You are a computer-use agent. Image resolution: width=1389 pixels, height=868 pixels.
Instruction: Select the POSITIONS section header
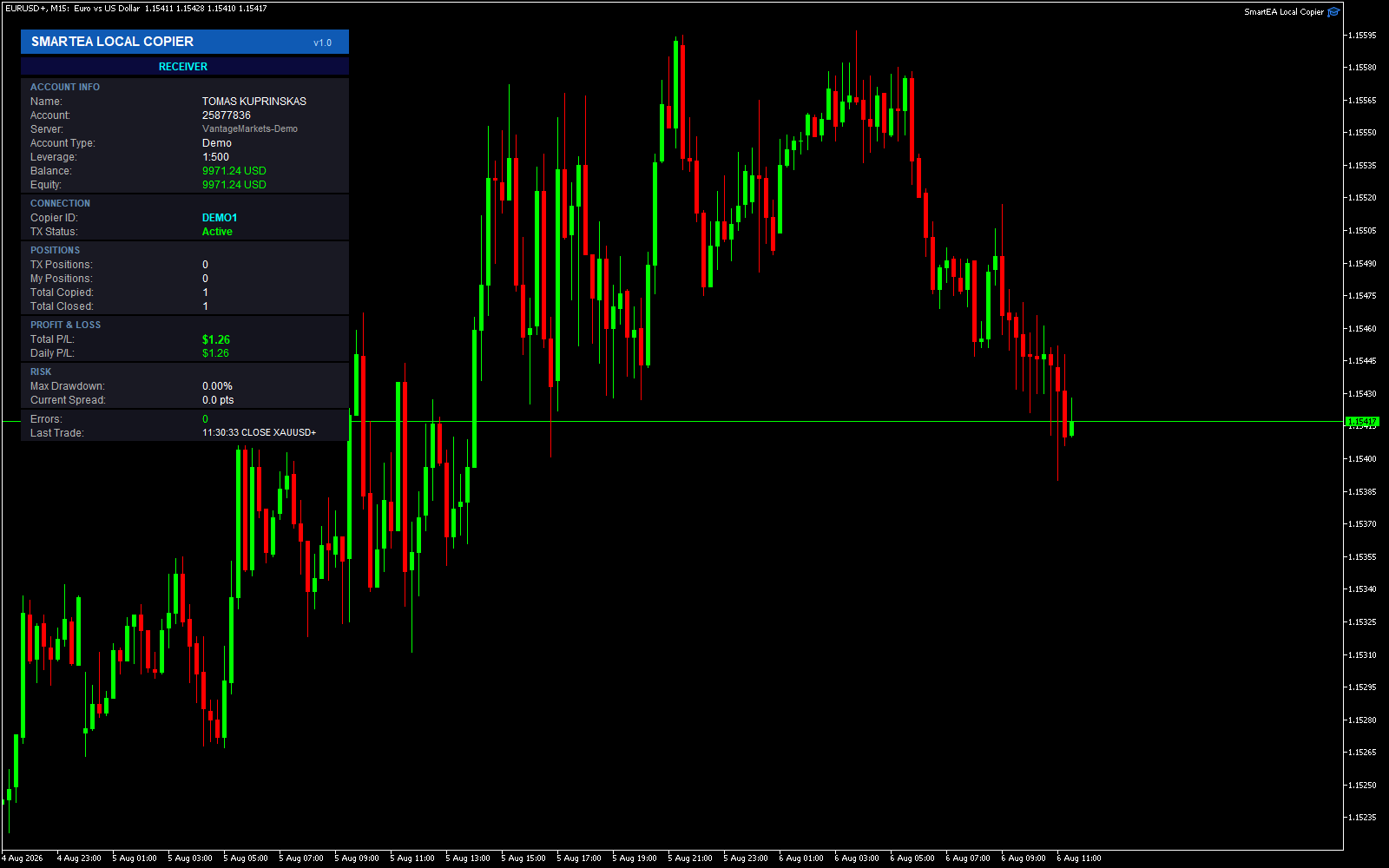click(55, 250)
